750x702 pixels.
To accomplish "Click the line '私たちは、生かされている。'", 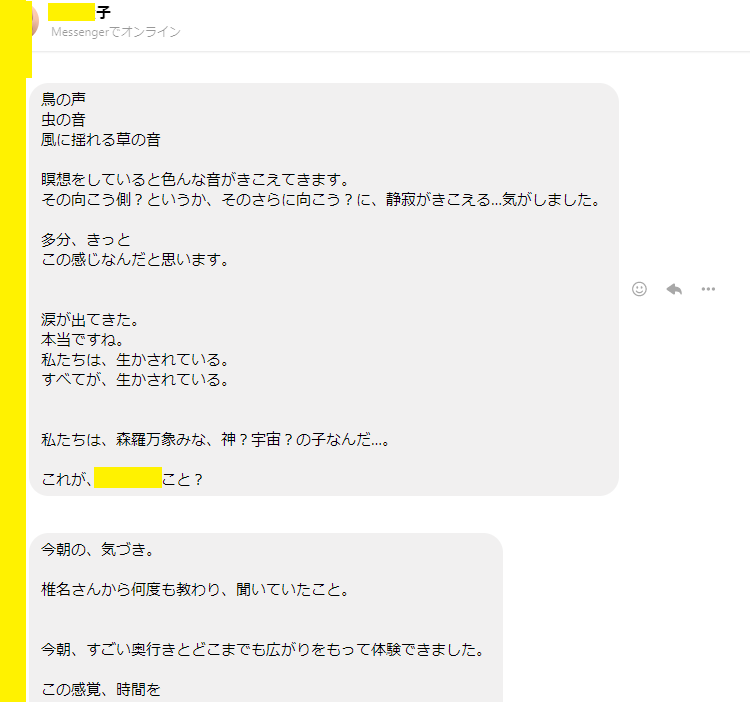I will 135,360.
